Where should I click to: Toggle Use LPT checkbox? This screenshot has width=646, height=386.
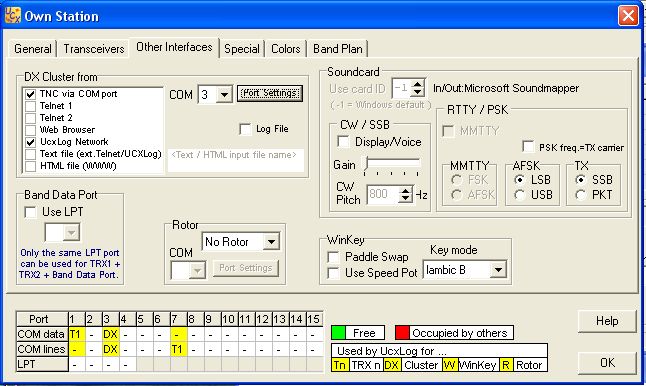[30, 212]
